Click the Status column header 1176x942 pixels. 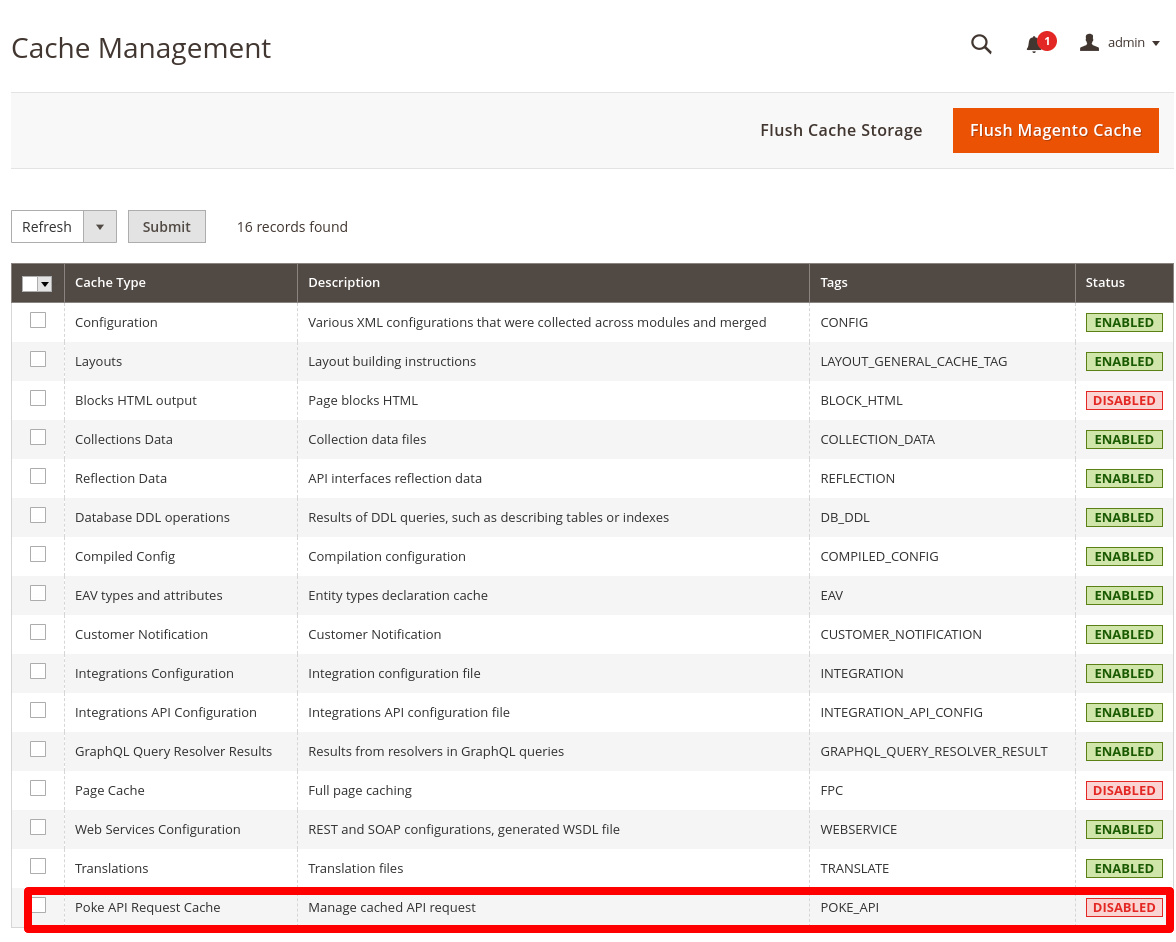(x=1105, y=283)
